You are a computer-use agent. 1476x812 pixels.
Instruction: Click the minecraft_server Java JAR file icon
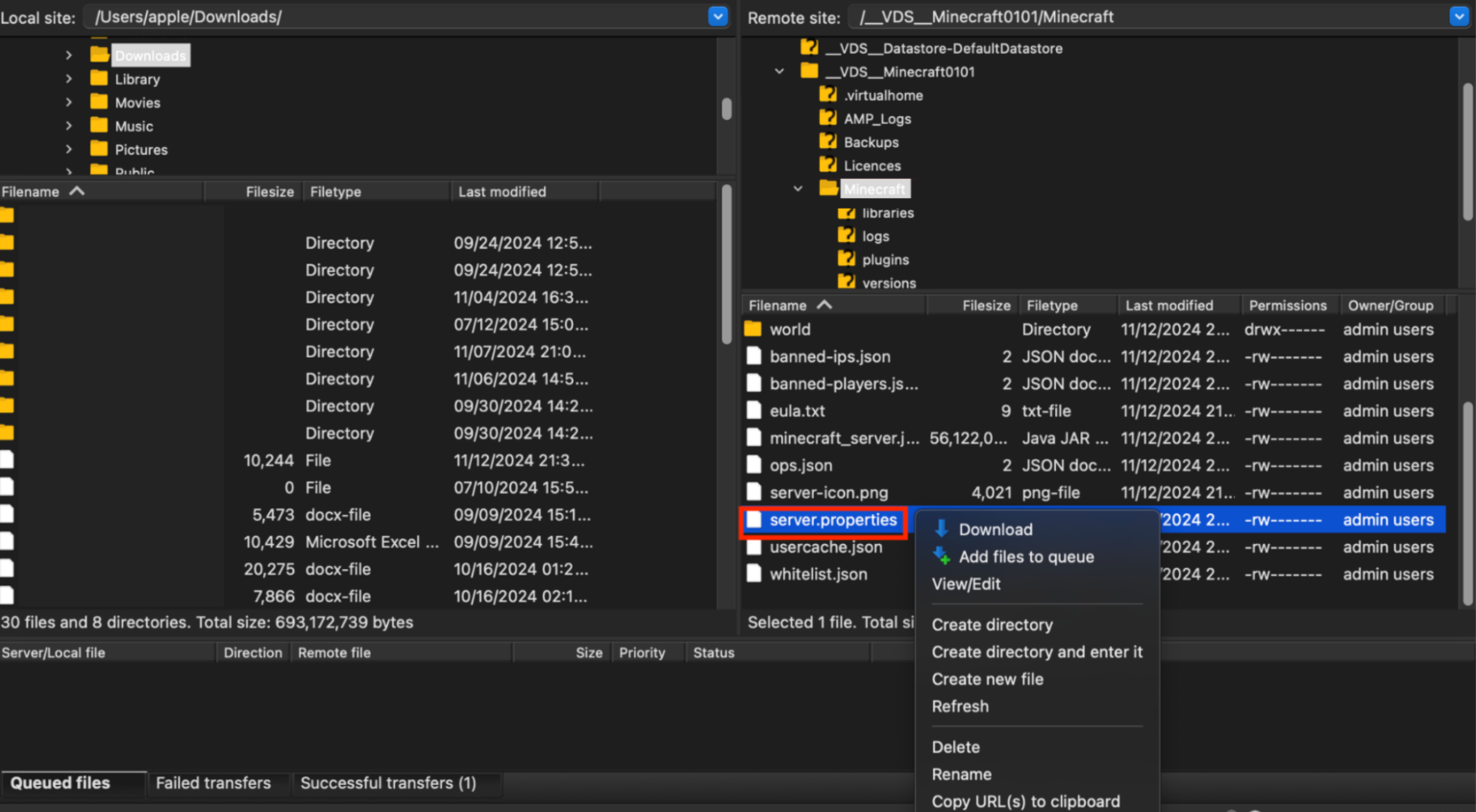point(755,437)
